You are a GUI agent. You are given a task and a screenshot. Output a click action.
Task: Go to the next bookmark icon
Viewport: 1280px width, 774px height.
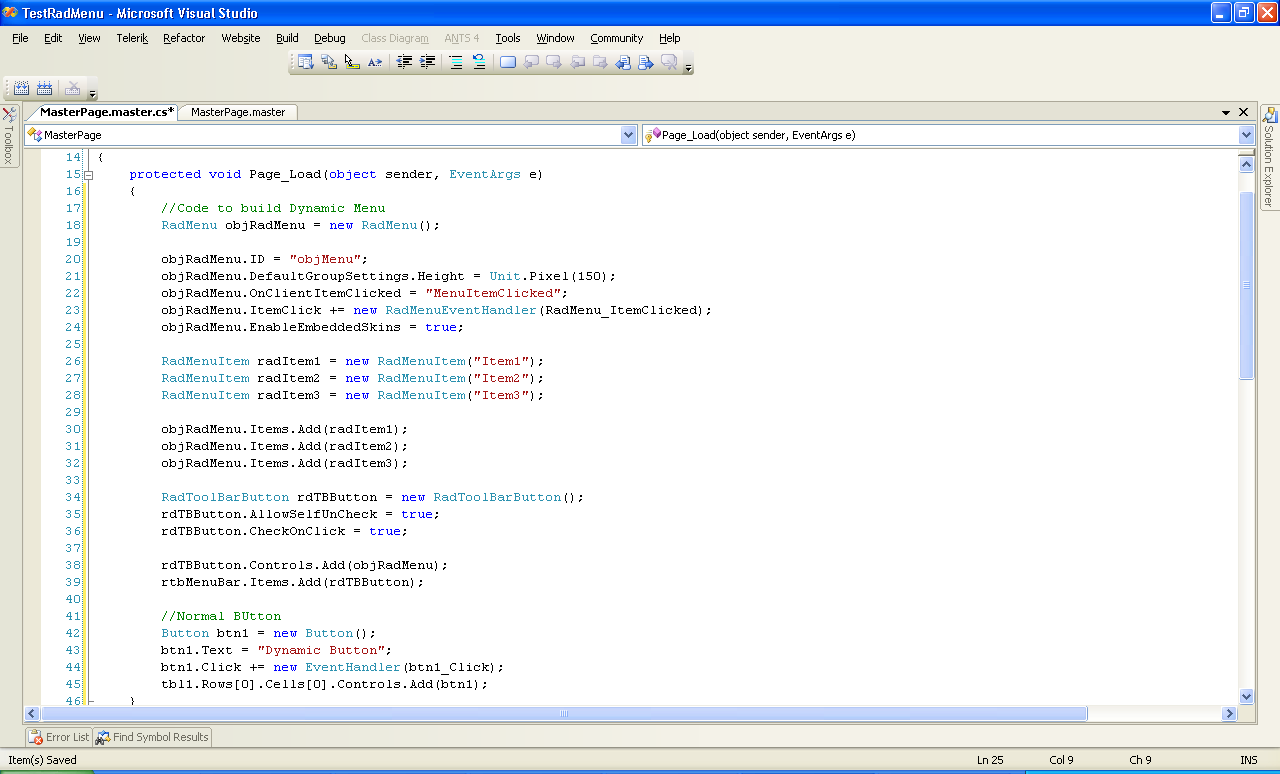[x=554, y=62]
